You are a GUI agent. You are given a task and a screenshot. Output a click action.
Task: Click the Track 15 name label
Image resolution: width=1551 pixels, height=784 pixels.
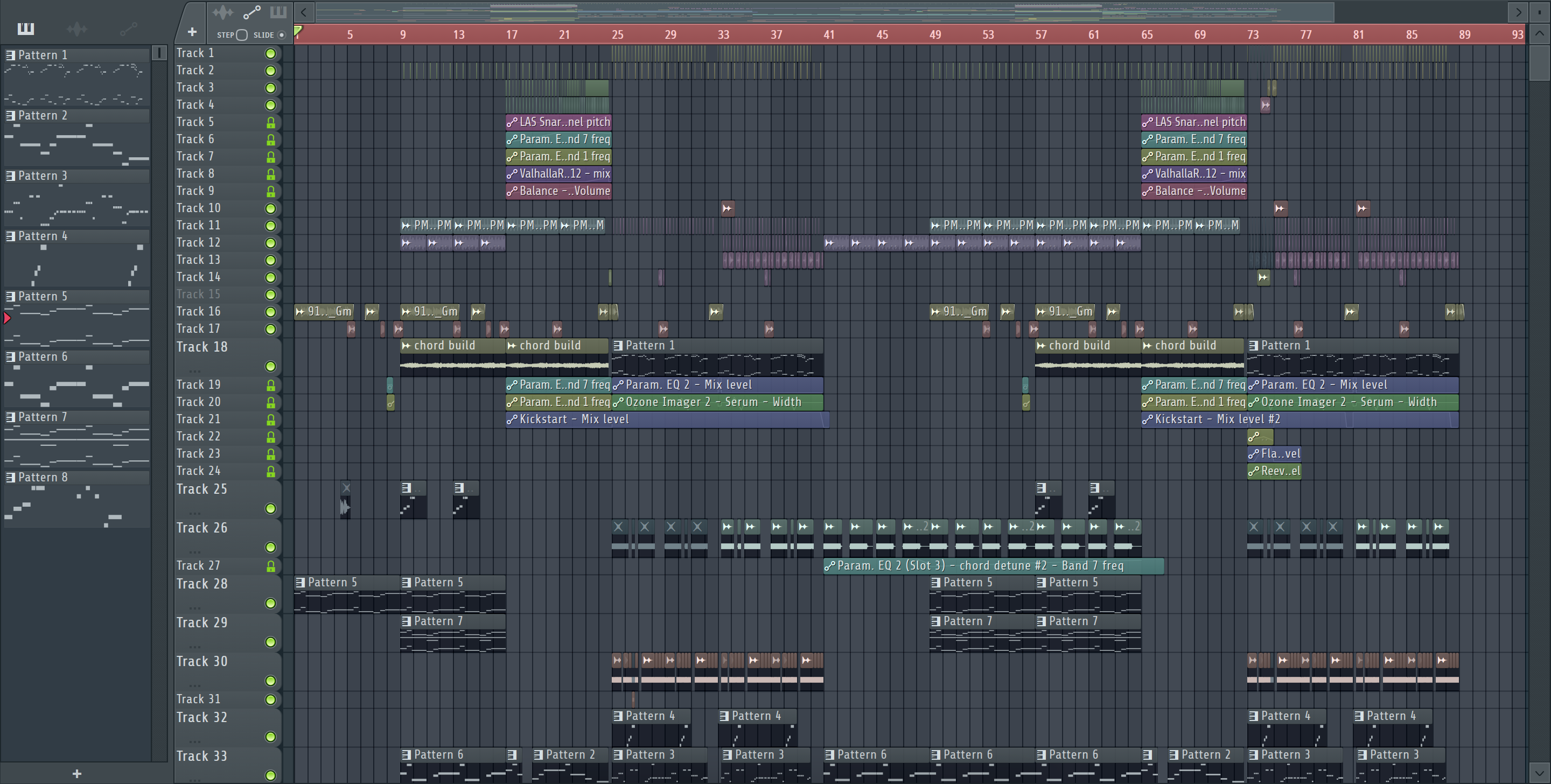tap(198, 295)
